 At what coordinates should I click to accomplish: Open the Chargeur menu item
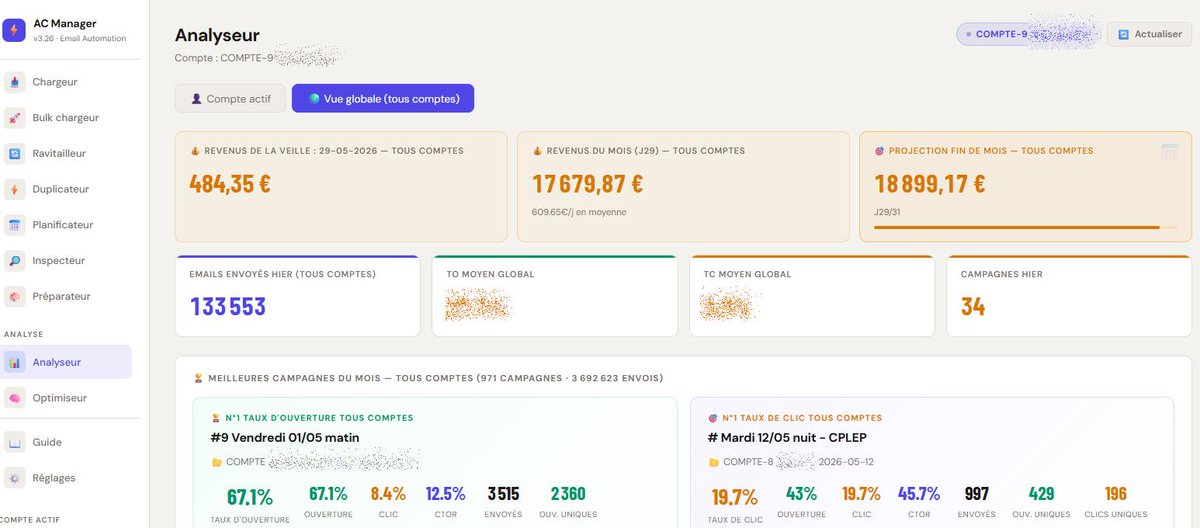click(66, 82)
